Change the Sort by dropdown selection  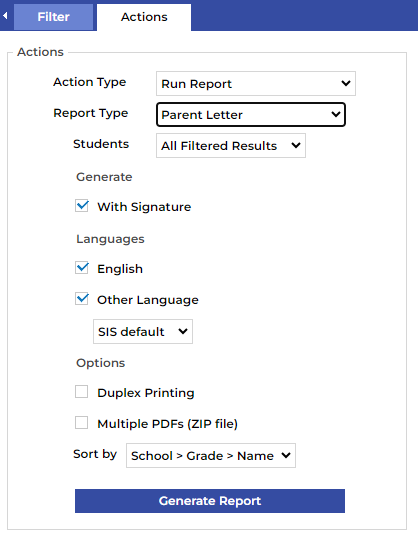point(211,456)
